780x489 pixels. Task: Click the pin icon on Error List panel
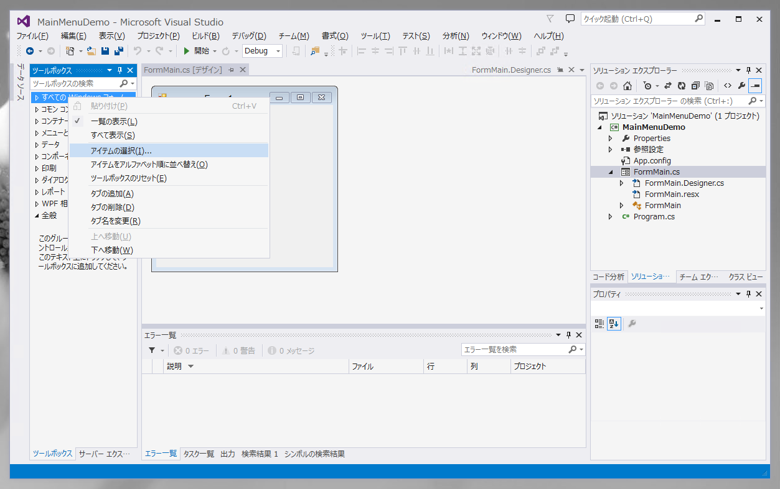pos(569,335)
